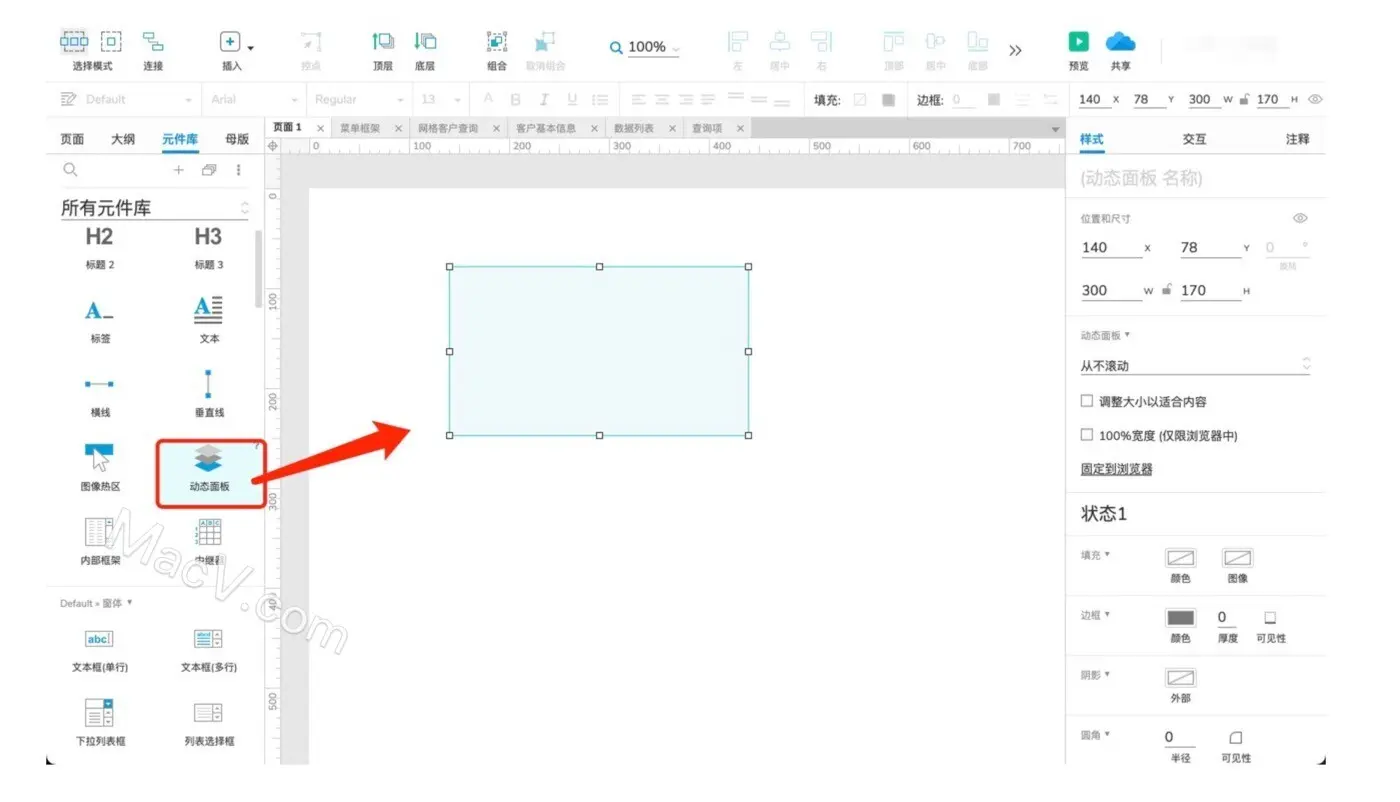Toggle the toolbar aspect ratio lock

(x=1243, y=99)
